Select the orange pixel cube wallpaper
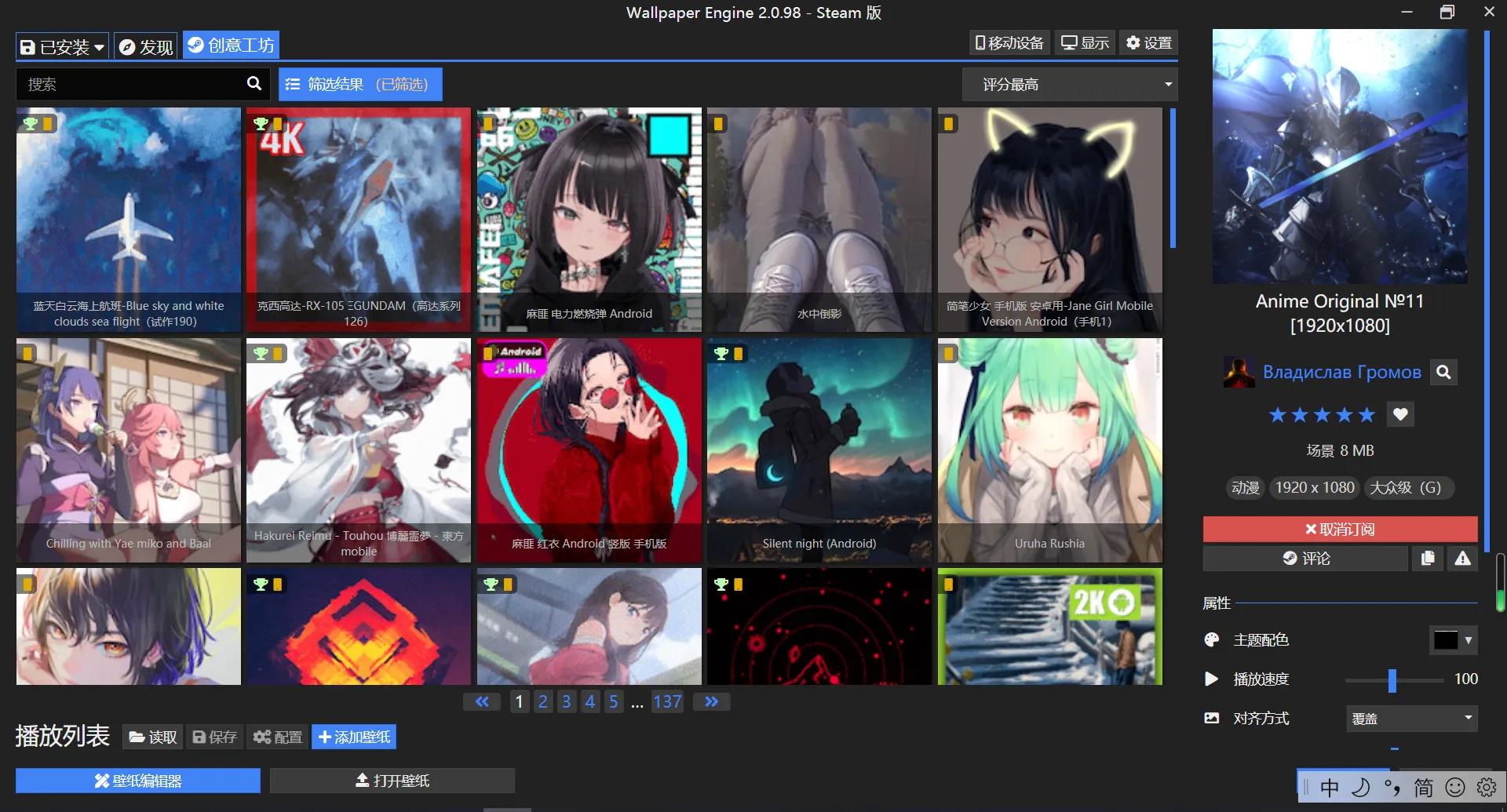 pyautogui.click(x=359, y=627)
